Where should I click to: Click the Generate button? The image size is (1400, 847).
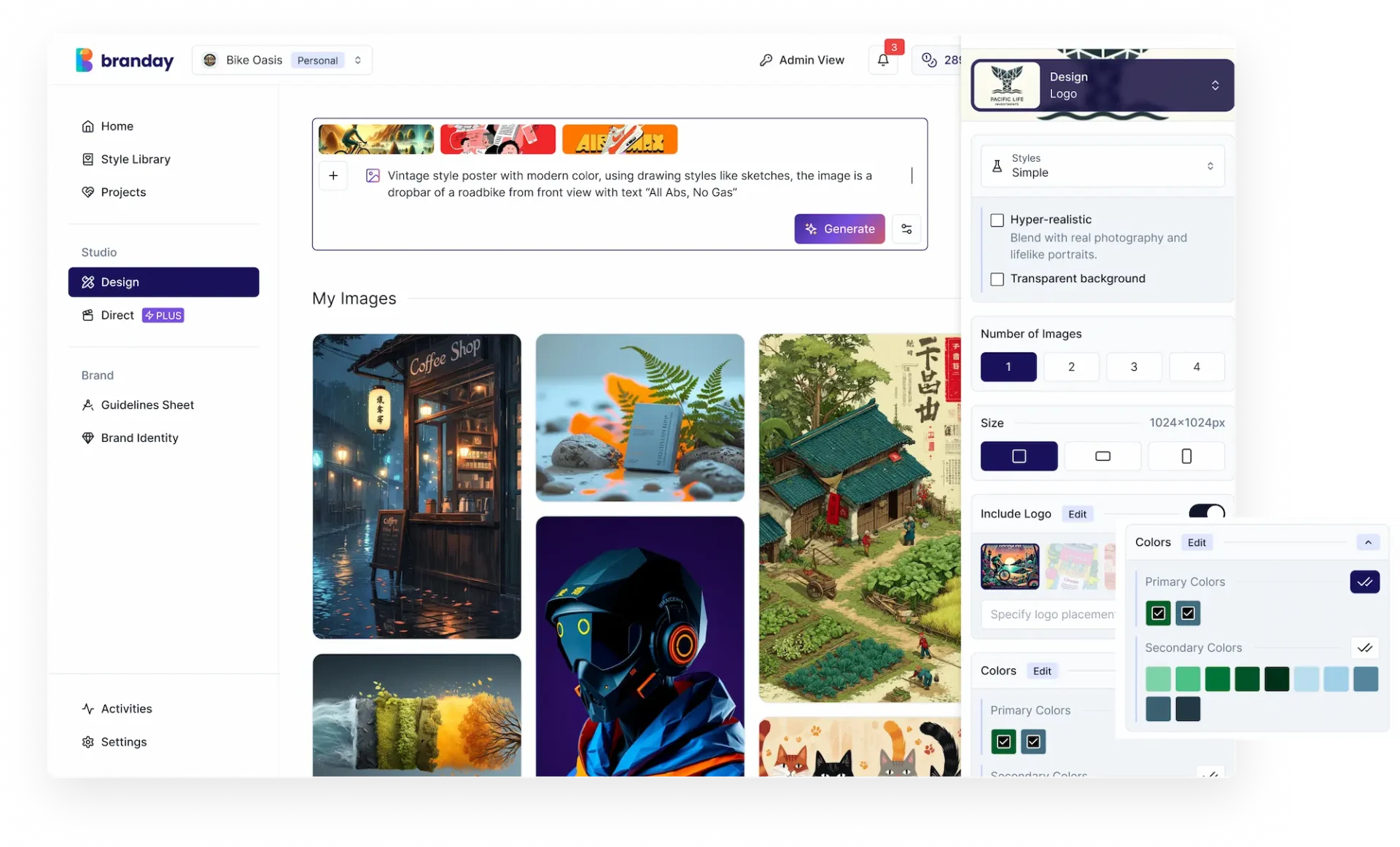pyautogui.click(x=839, y=229)
